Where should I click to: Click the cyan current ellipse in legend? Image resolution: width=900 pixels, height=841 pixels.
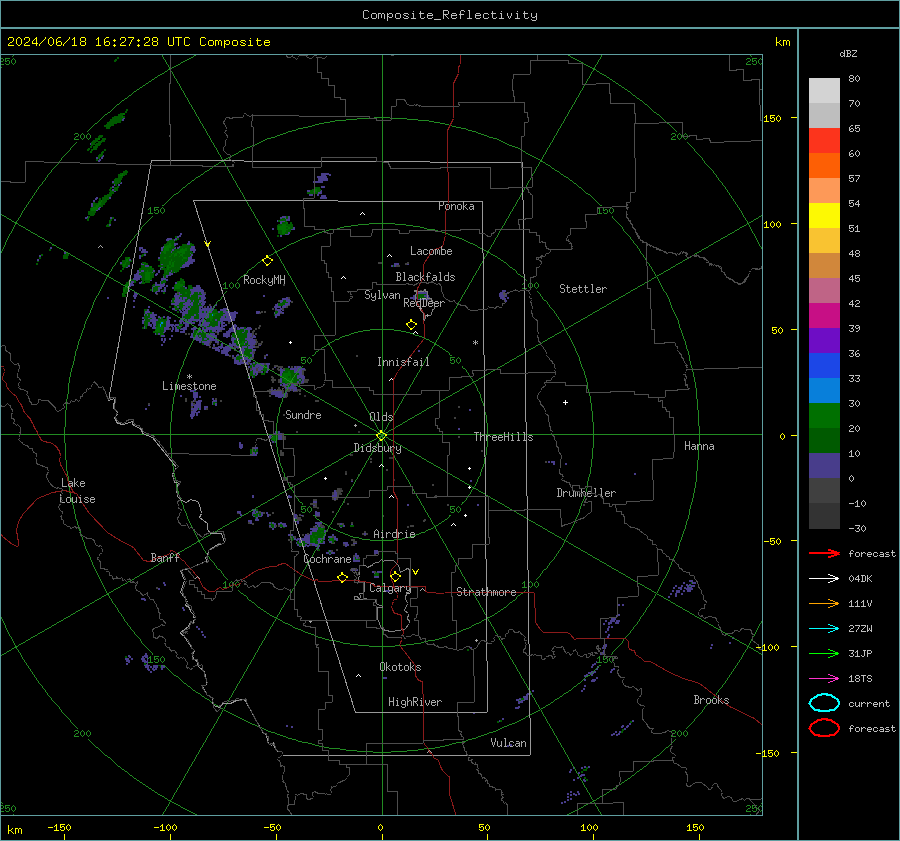click(x=824, y=703)
